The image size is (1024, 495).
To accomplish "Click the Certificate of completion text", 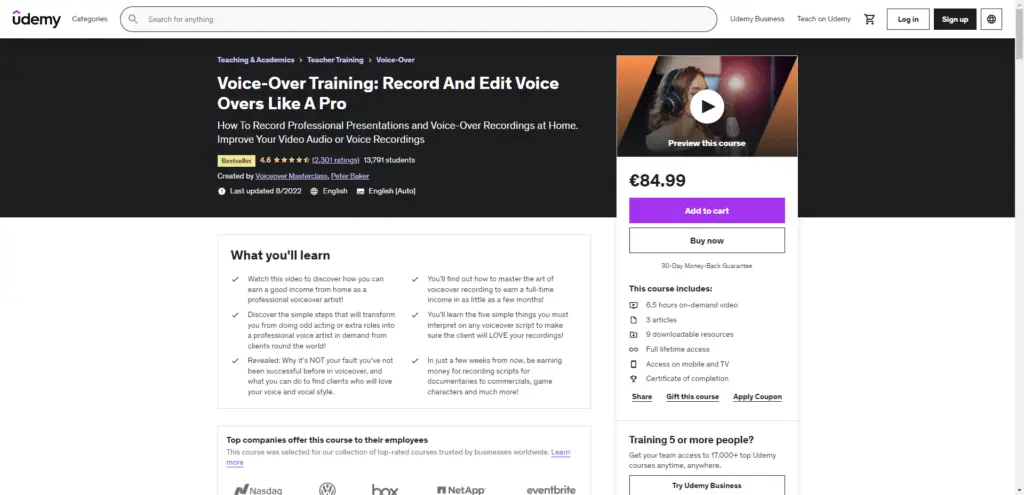I will (687, 379).
